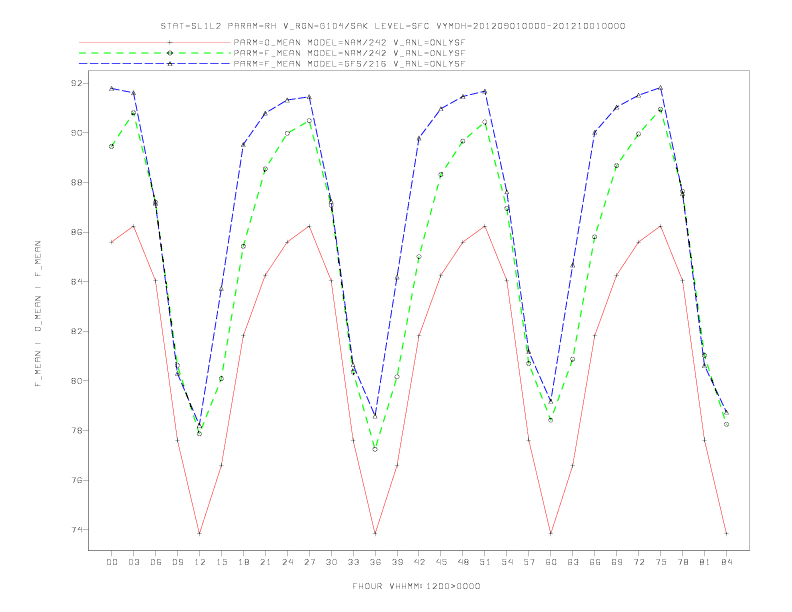Click x-axis hour label 03

coord(133,562)
